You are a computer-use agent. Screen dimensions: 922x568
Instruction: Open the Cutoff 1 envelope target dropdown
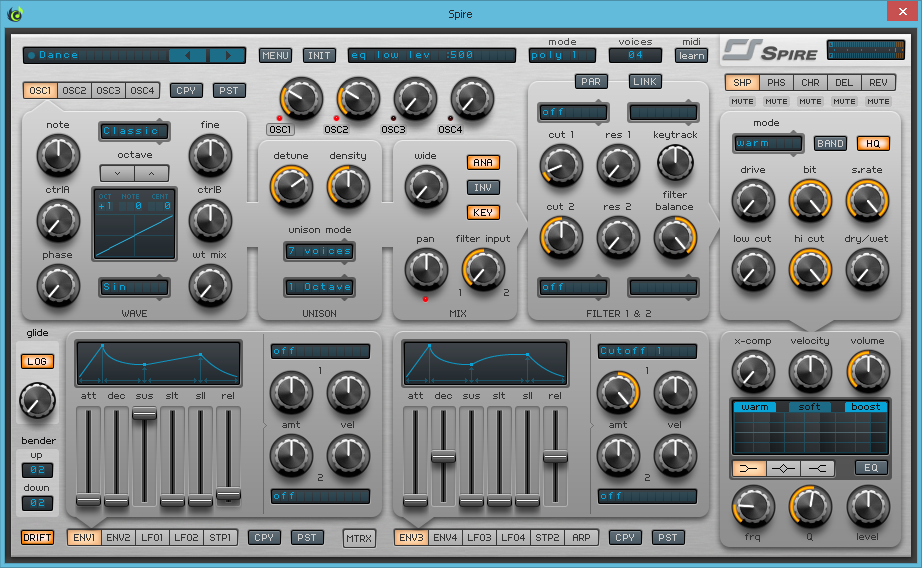pyautogui.click(x=647, y=351)
